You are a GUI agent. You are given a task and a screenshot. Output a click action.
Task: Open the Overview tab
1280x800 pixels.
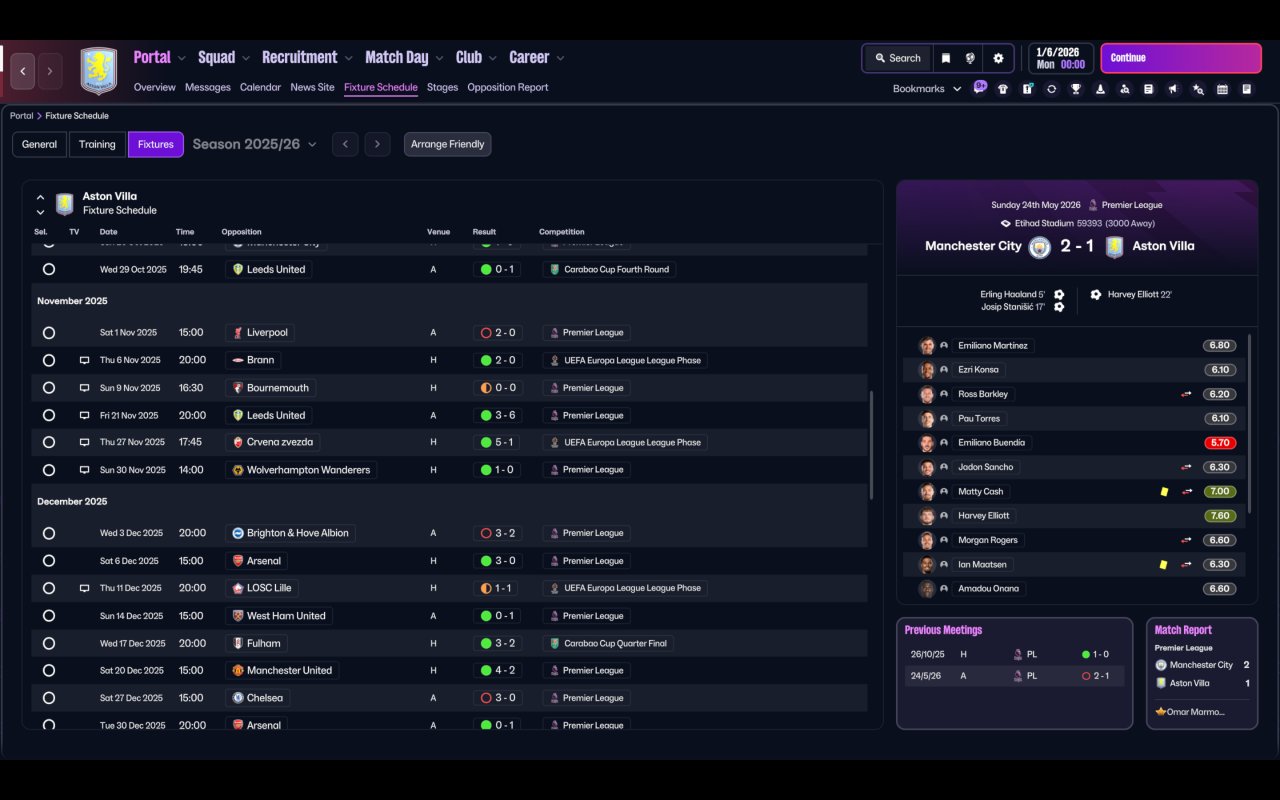[x=154, y=88]
